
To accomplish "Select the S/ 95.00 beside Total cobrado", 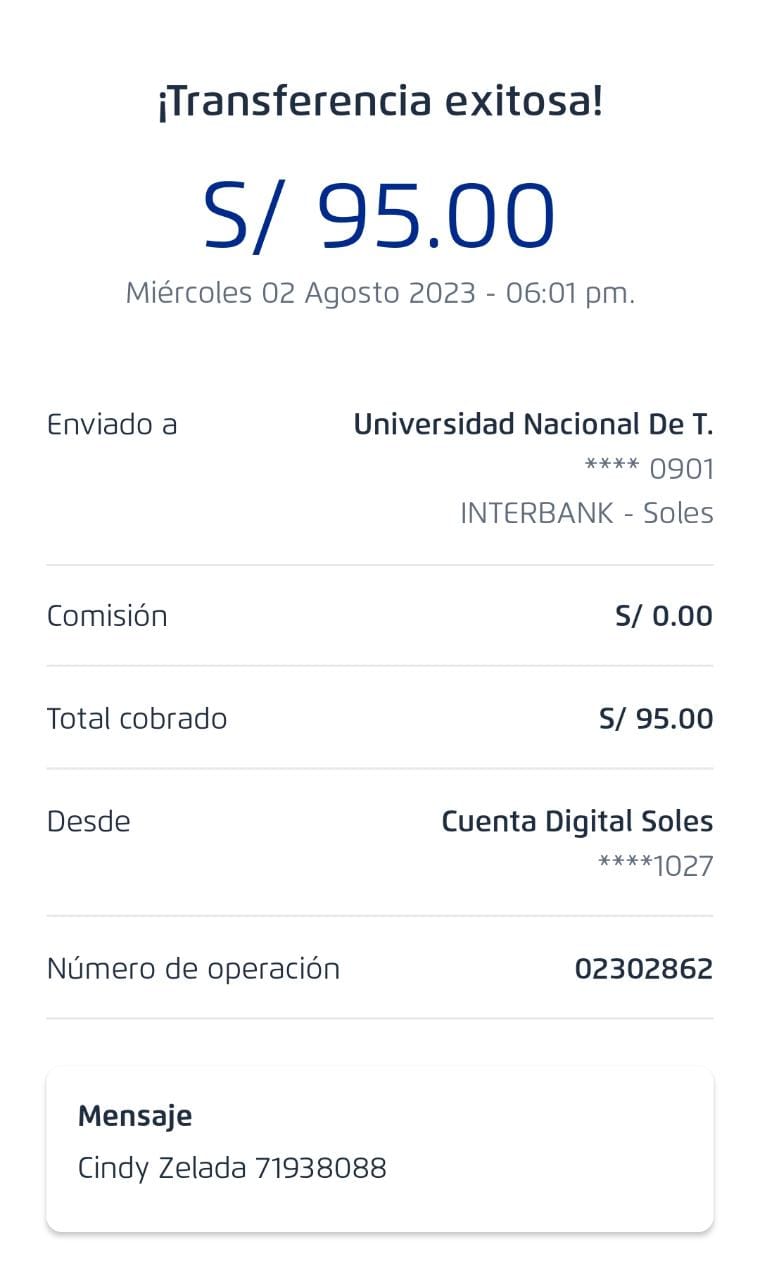I will [655, 719].
